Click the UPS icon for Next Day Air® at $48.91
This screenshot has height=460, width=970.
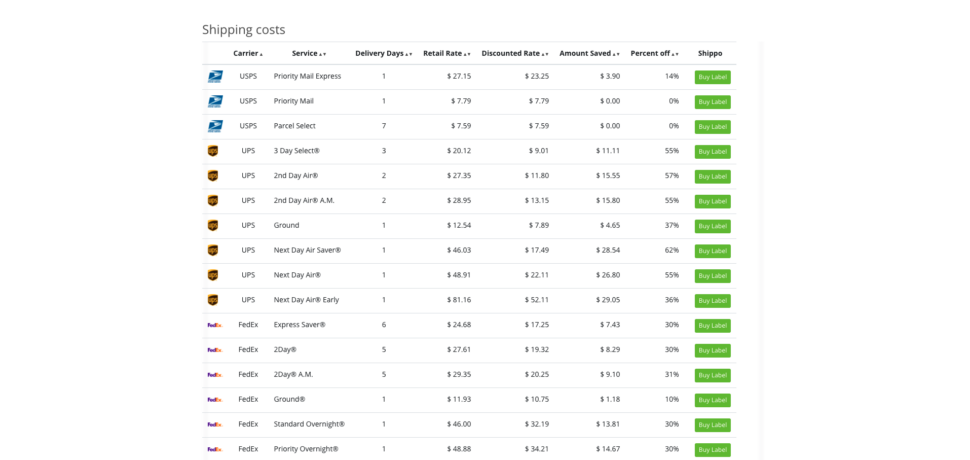point(213,275)
